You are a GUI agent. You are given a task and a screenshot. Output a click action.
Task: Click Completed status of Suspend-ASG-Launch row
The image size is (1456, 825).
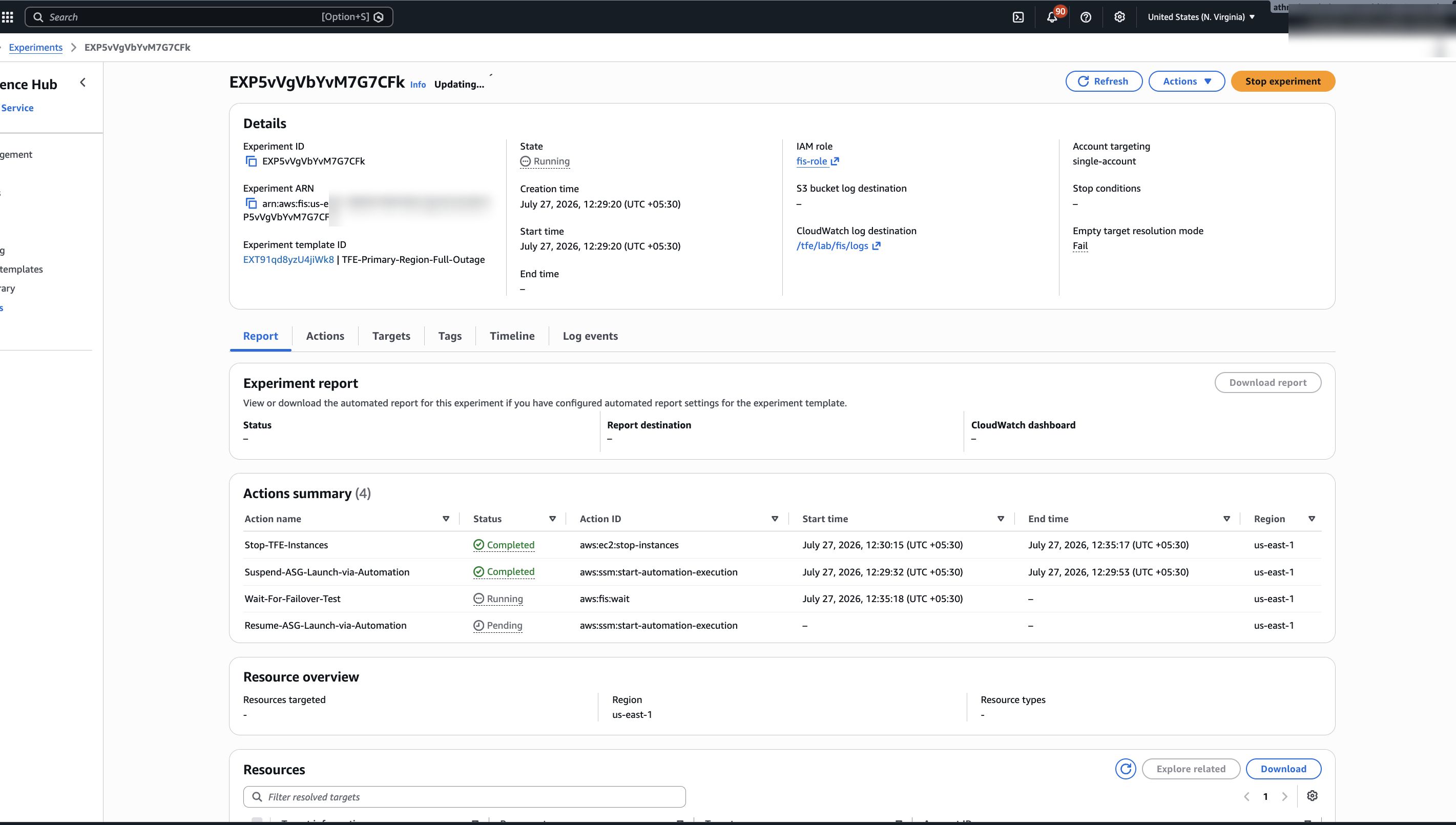pyautogui.click(x=504, y=572)
